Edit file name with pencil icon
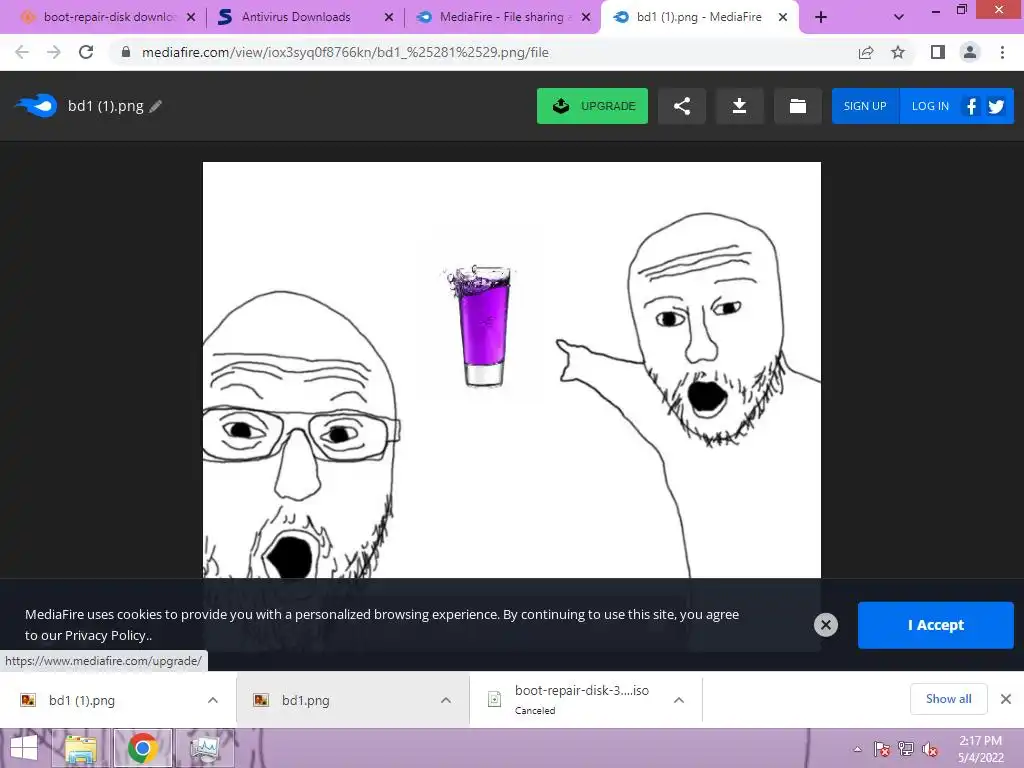 (155, 106)
